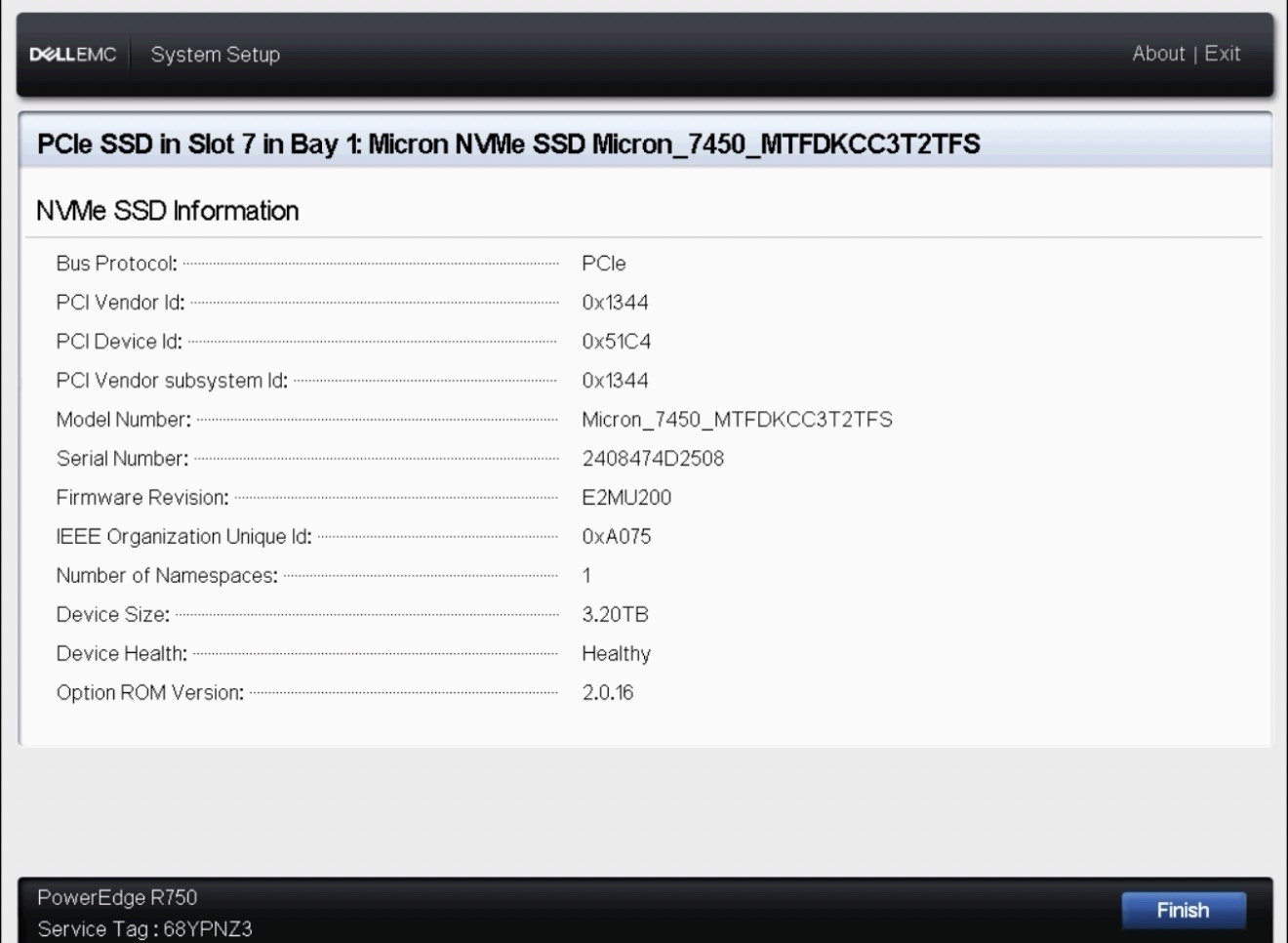This screenshot has width=1288, height=943.
Task: Select the Healthy device health value
Action: [x=616, y=654]
